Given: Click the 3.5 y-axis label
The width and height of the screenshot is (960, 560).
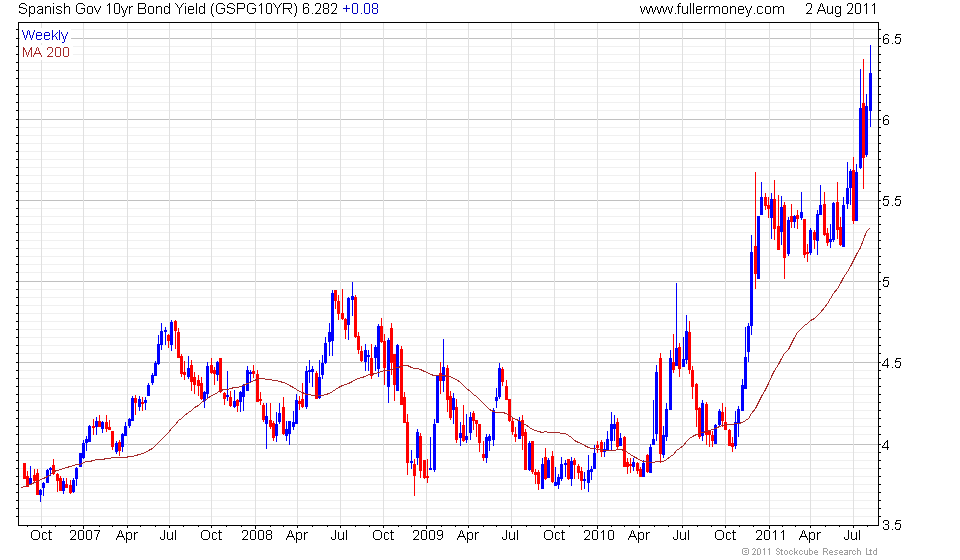Looking at the screenshot, I should (891, 525).
